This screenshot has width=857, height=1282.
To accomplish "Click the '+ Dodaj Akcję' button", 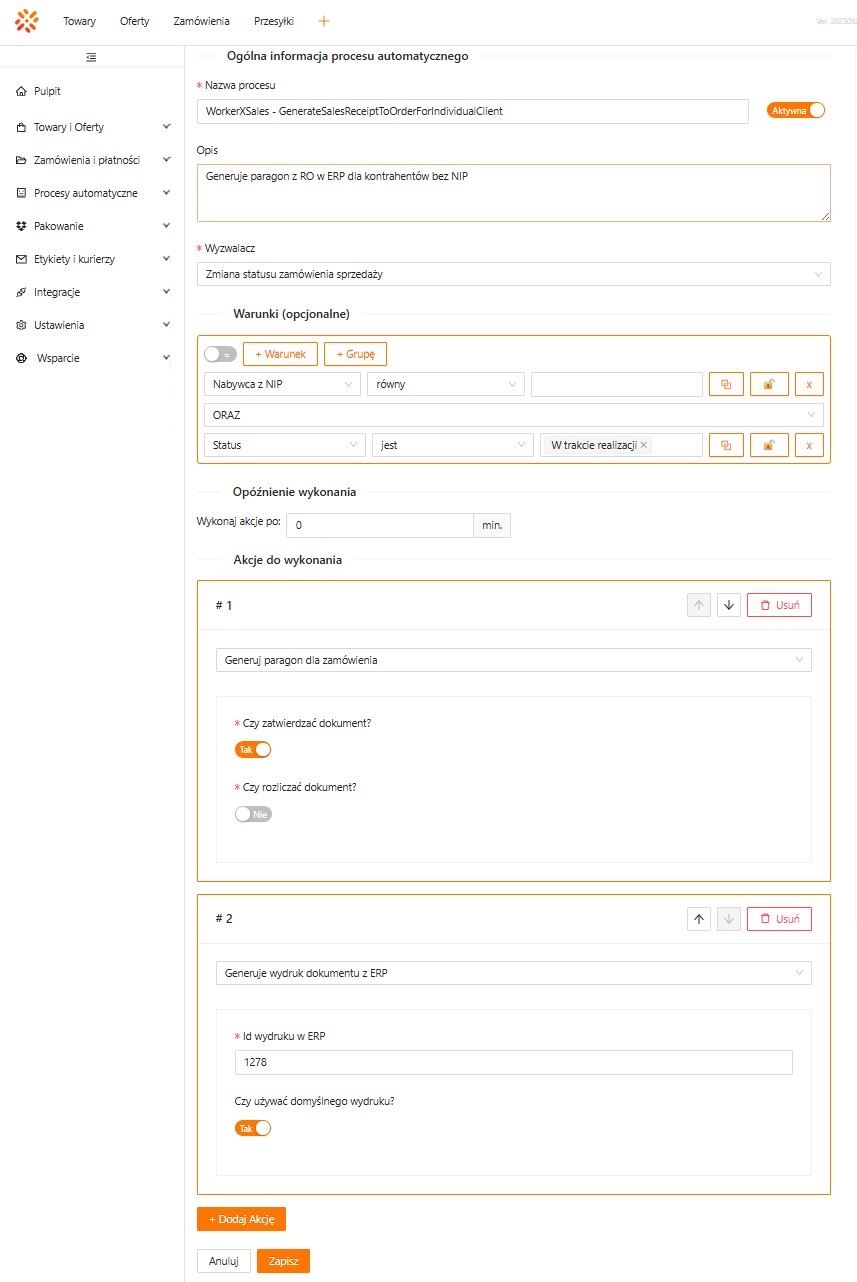I will pyautogui.click(x=242, y=1219).
